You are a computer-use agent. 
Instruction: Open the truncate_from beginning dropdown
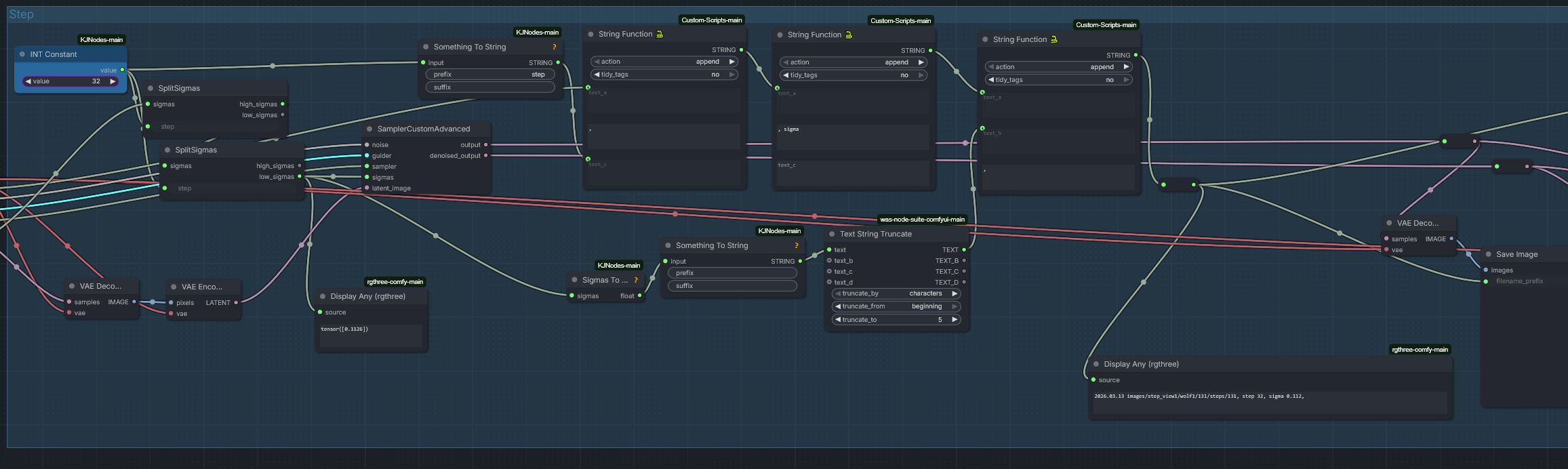pos(896,306)
